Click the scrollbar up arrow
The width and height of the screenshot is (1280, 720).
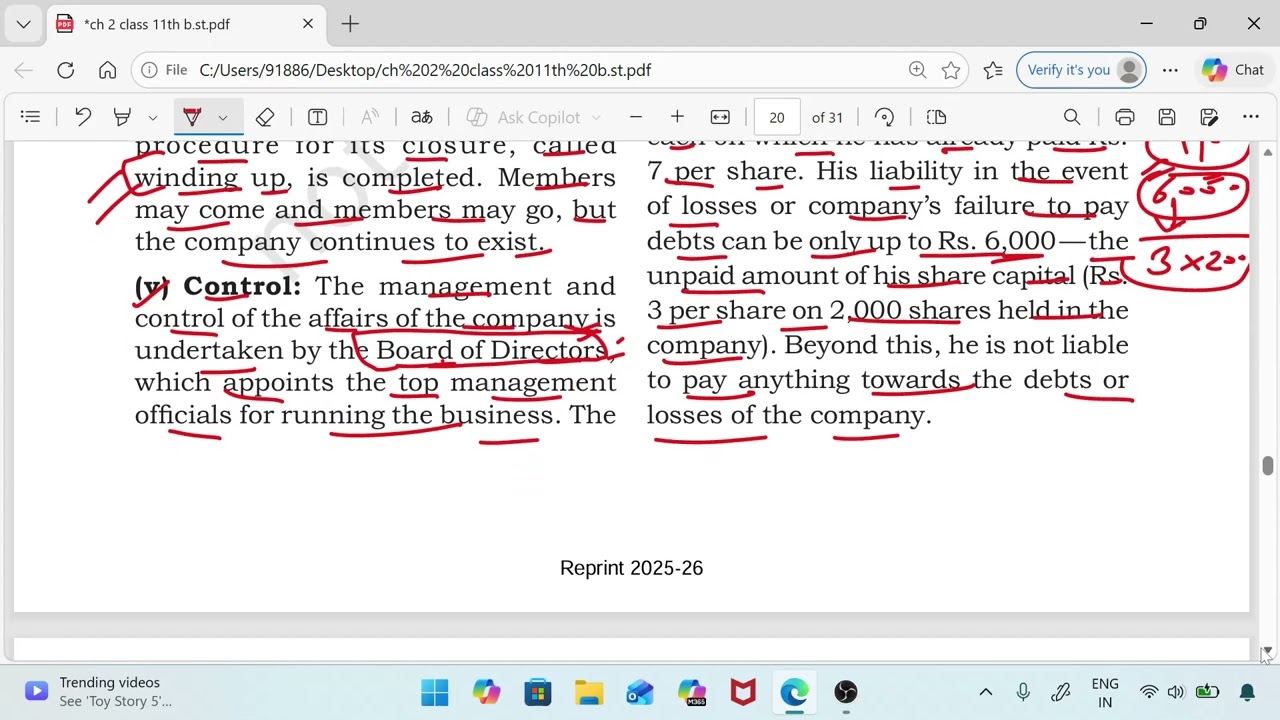pos(1268,152)
